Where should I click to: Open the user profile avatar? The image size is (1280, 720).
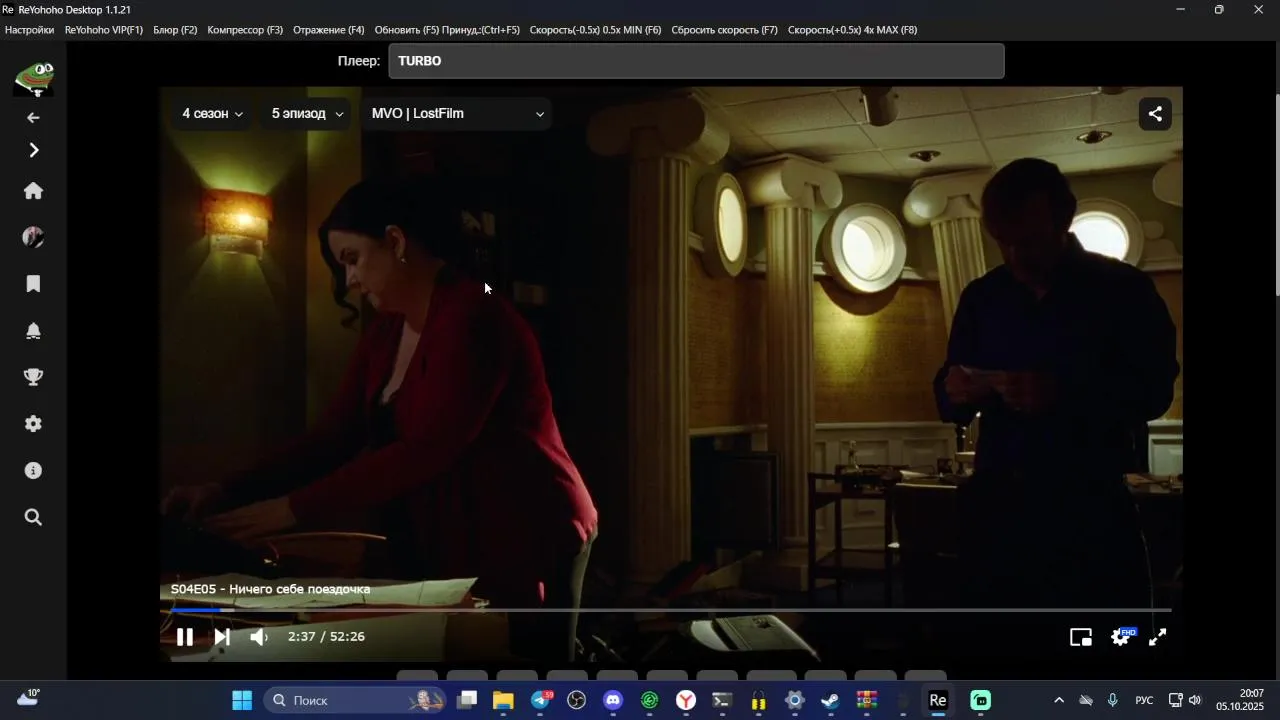33,237
